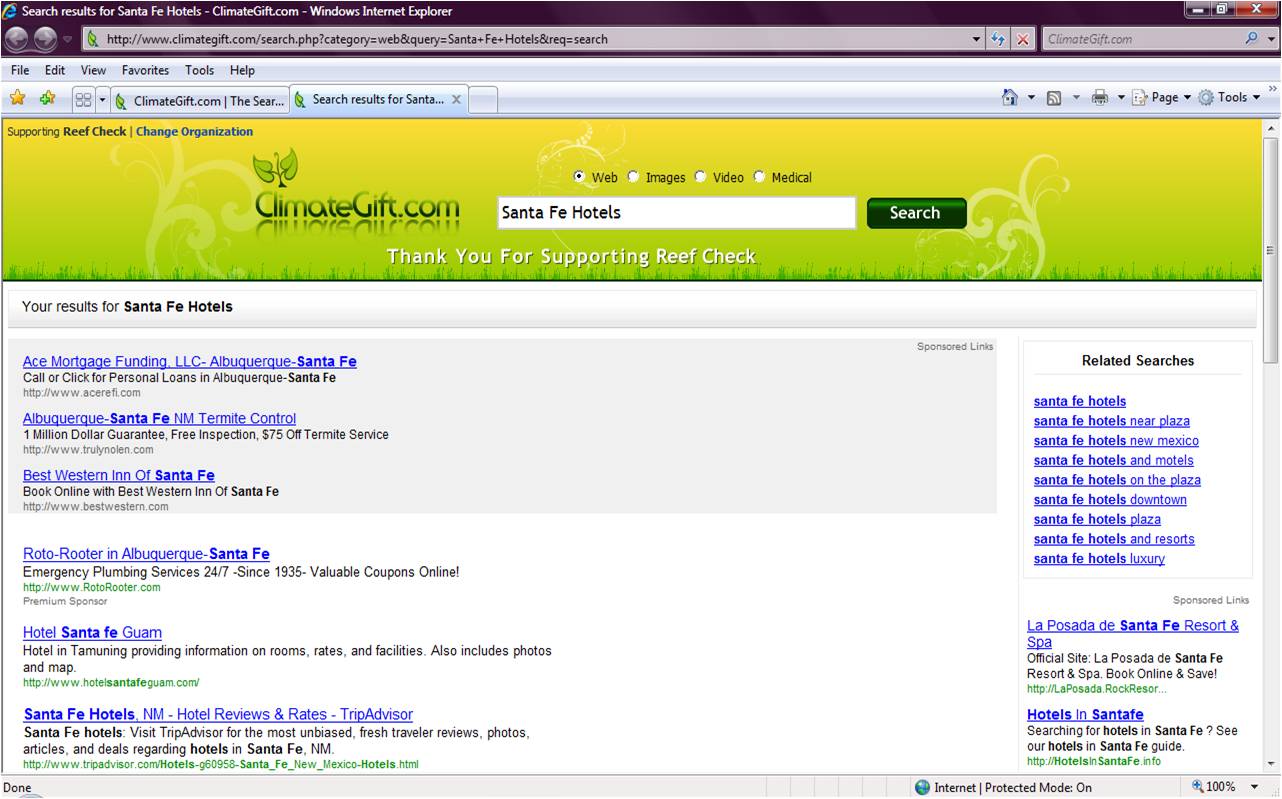This screenshot has width=1282, height=799.
Task: Select the Images search radio button
Action: 633,177
